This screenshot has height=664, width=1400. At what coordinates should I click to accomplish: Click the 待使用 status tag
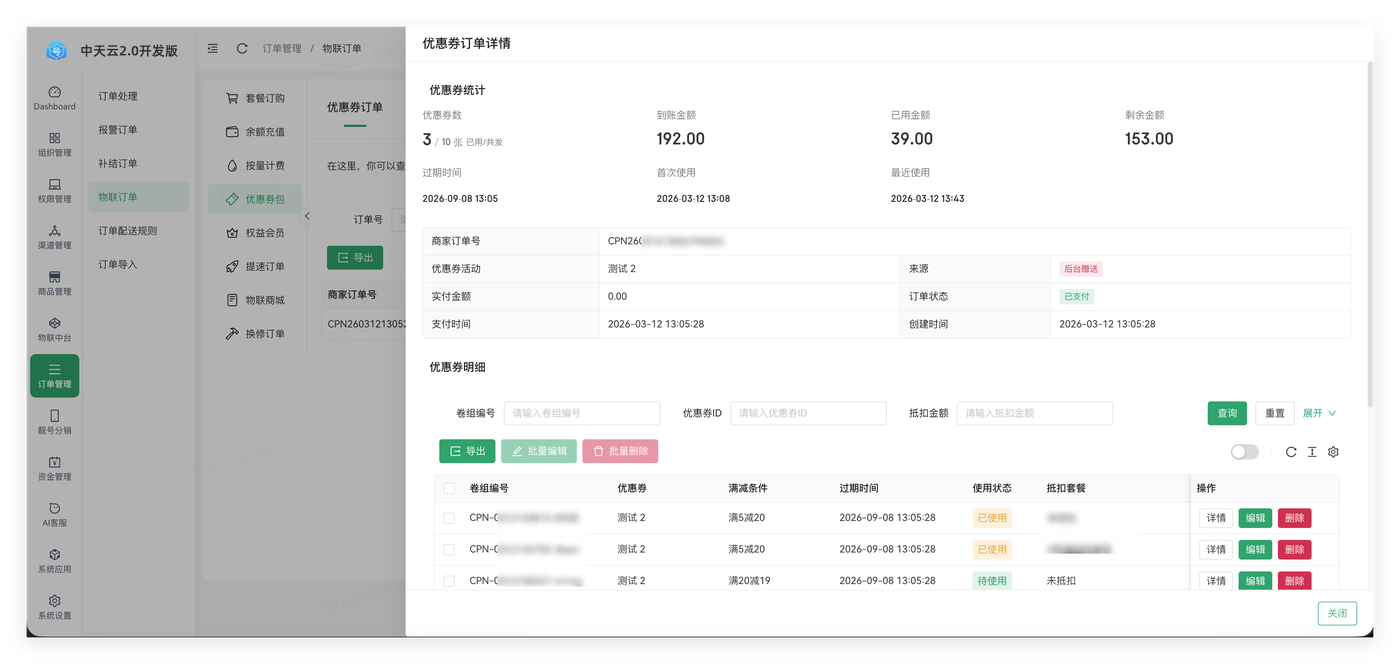click(x=992, y=580)
